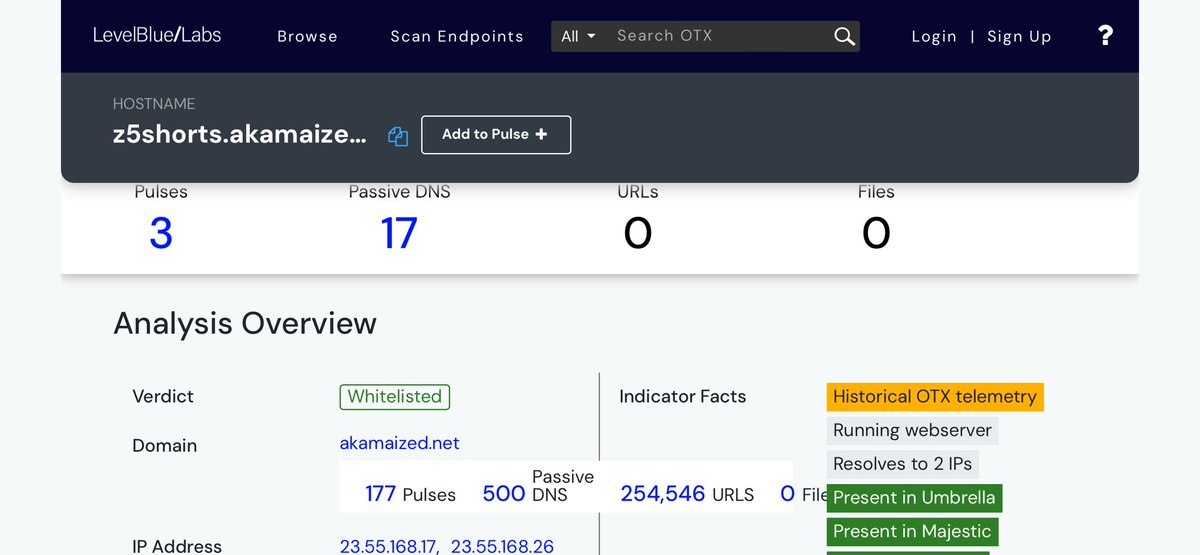Follow the akamaized.net domain link
Image resolution: width=1200 pixels, height=555 pixels.
click(399, 443)
